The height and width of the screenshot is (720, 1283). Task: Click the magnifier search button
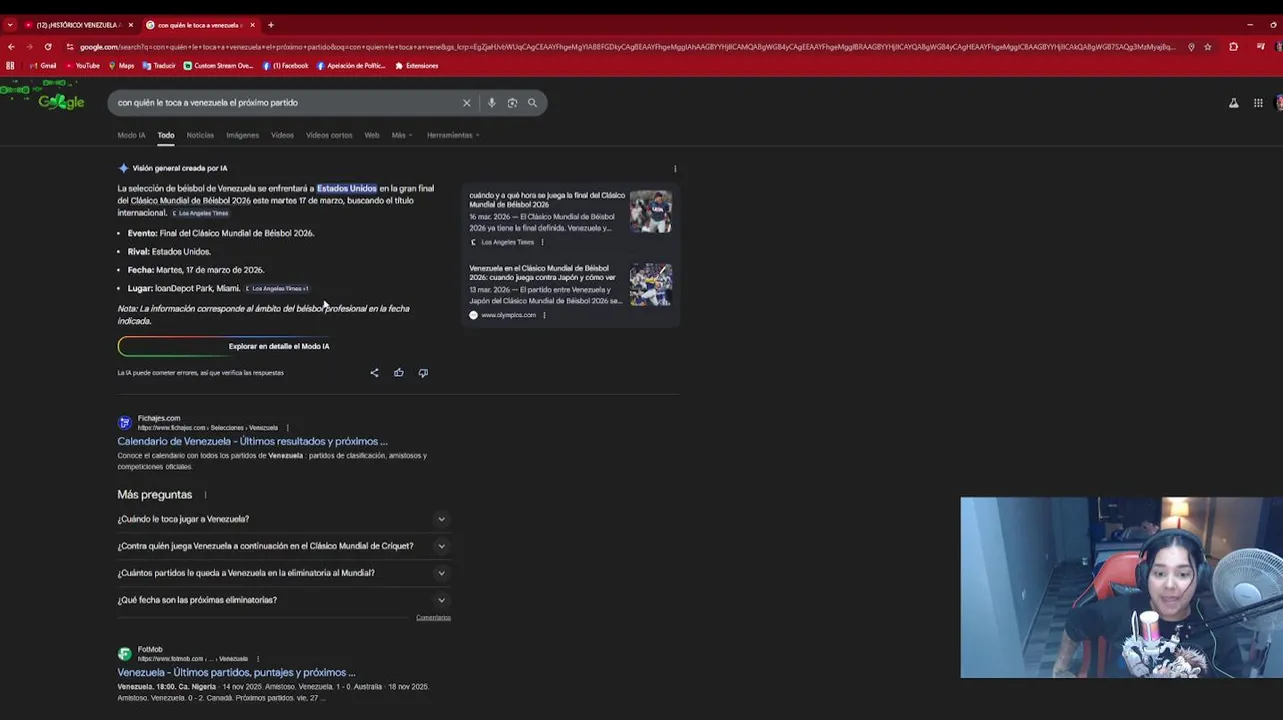point(532,103)
